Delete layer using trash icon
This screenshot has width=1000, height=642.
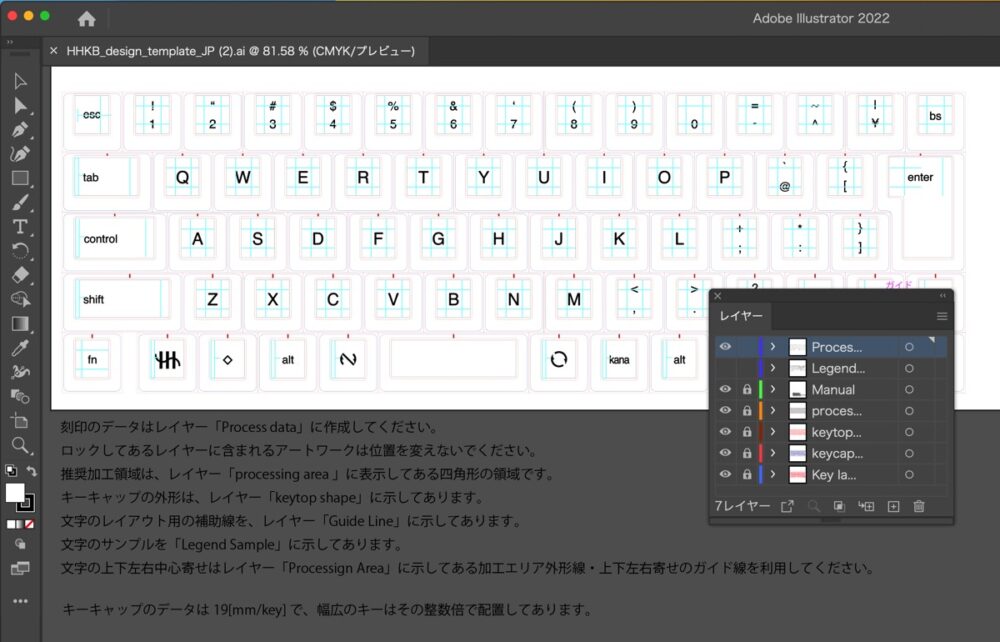[x=918, y=507]
